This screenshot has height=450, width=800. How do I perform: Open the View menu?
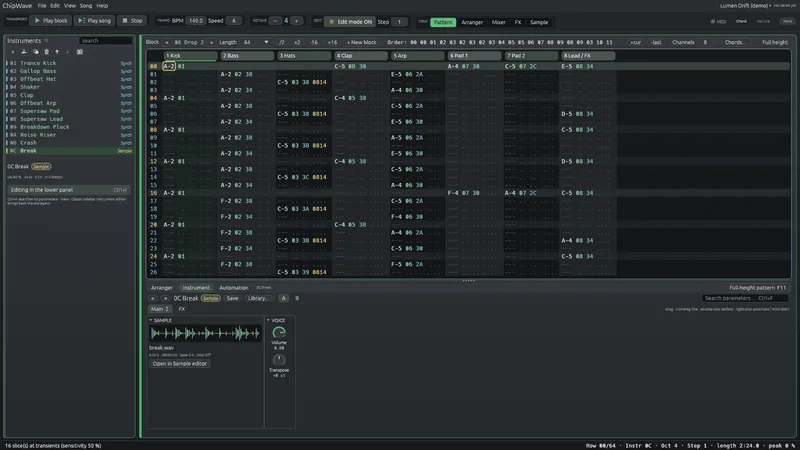click(x=69, y=6)
